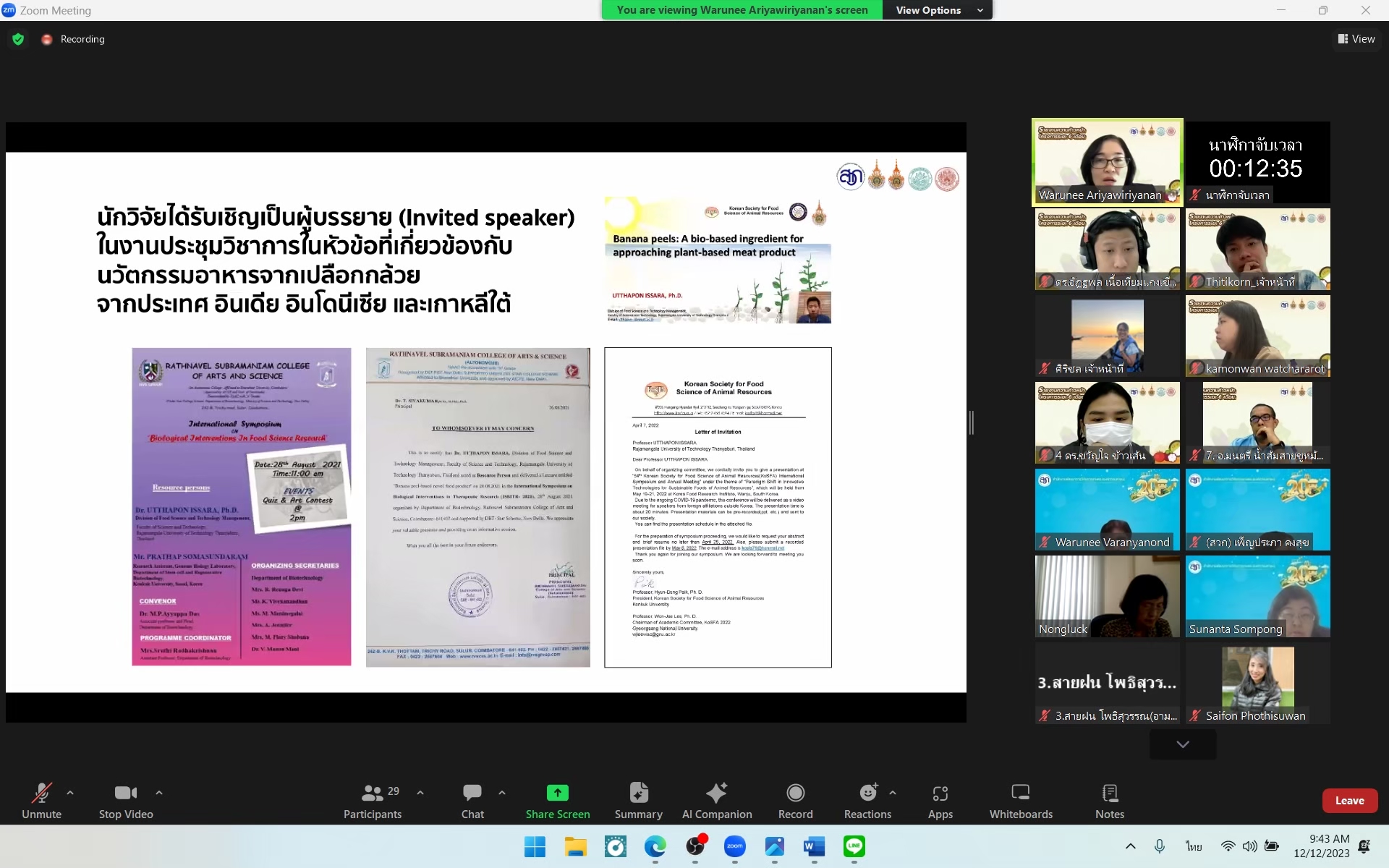Screen dimensions: 1389x868
Task: Open the View Options dropdown
Action: click(x=938, y=10)
